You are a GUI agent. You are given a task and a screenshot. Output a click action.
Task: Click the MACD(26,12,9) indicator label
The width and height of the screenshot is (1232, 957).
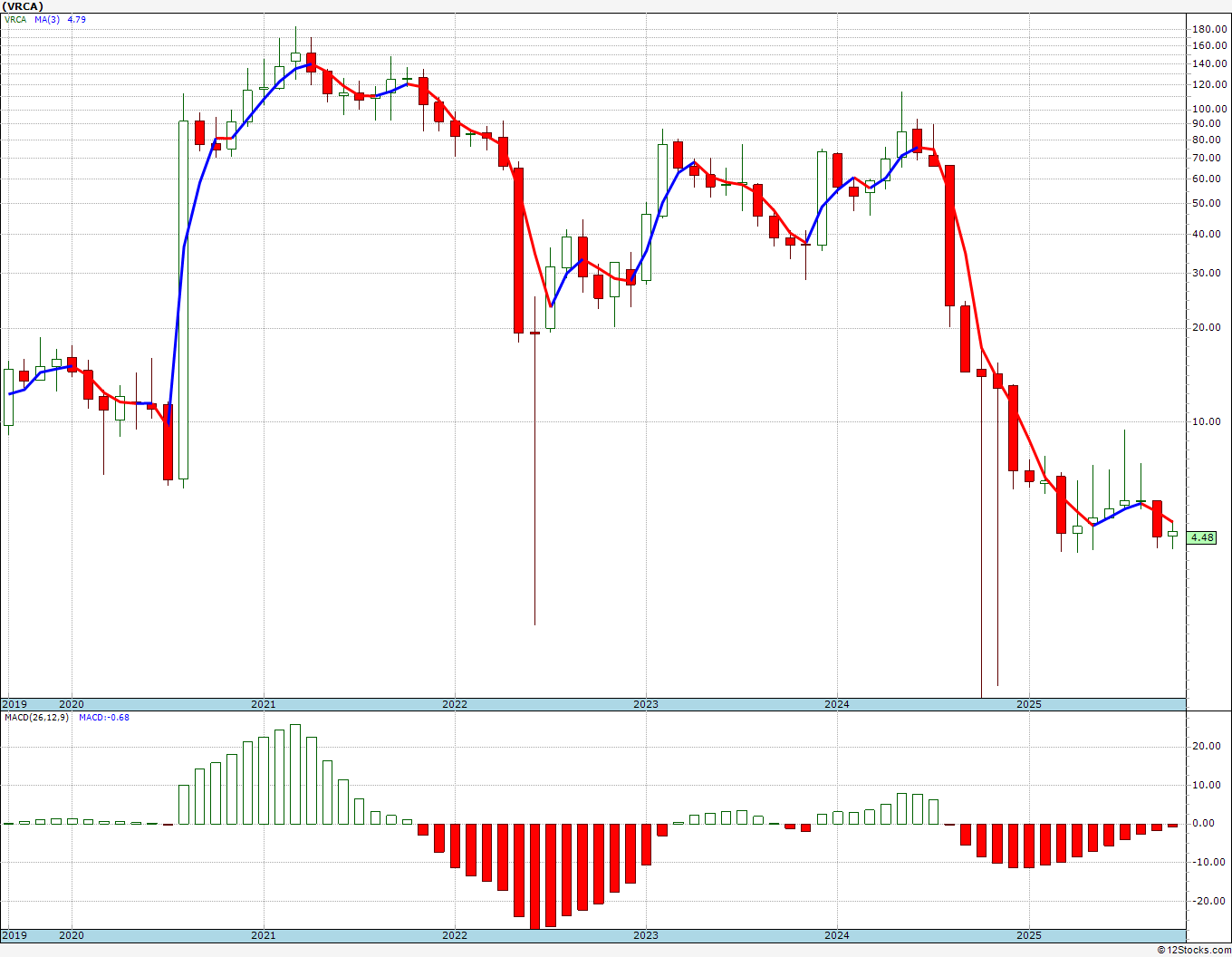[36, 718]
